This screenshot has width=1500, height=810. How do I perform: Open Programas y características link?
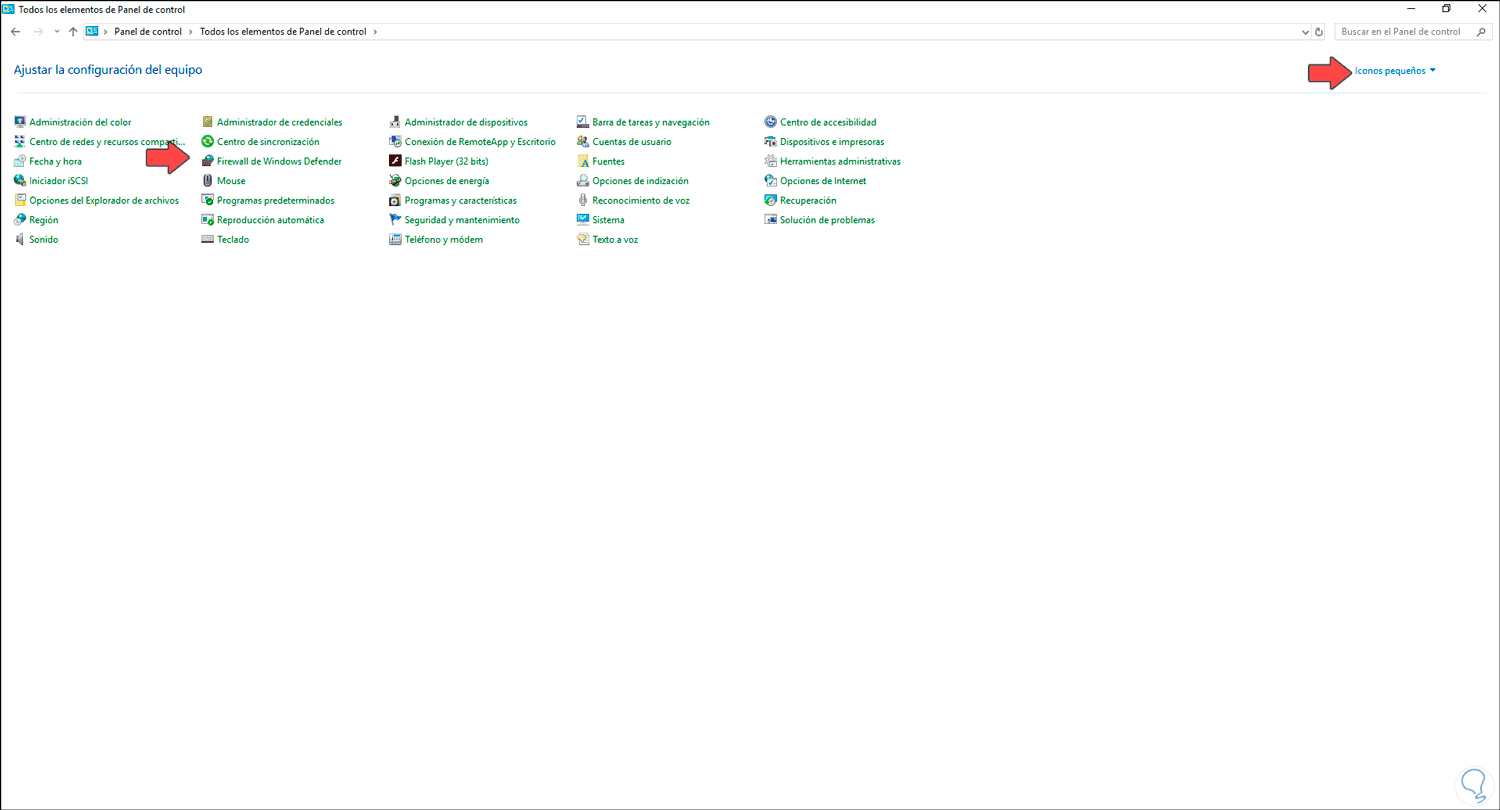(x=461, y=200)
